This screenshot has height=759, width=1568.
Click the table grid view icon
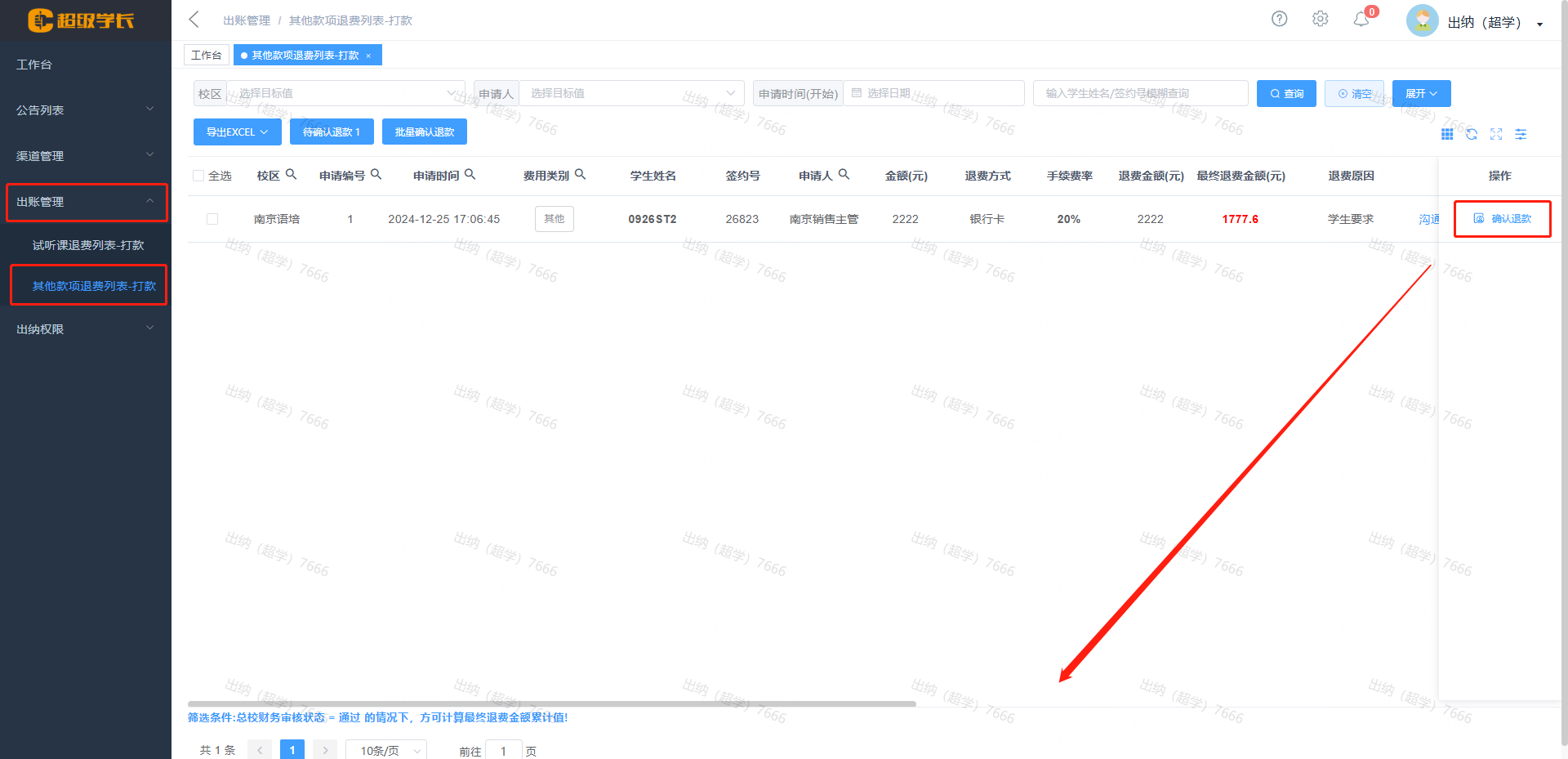1447,134
